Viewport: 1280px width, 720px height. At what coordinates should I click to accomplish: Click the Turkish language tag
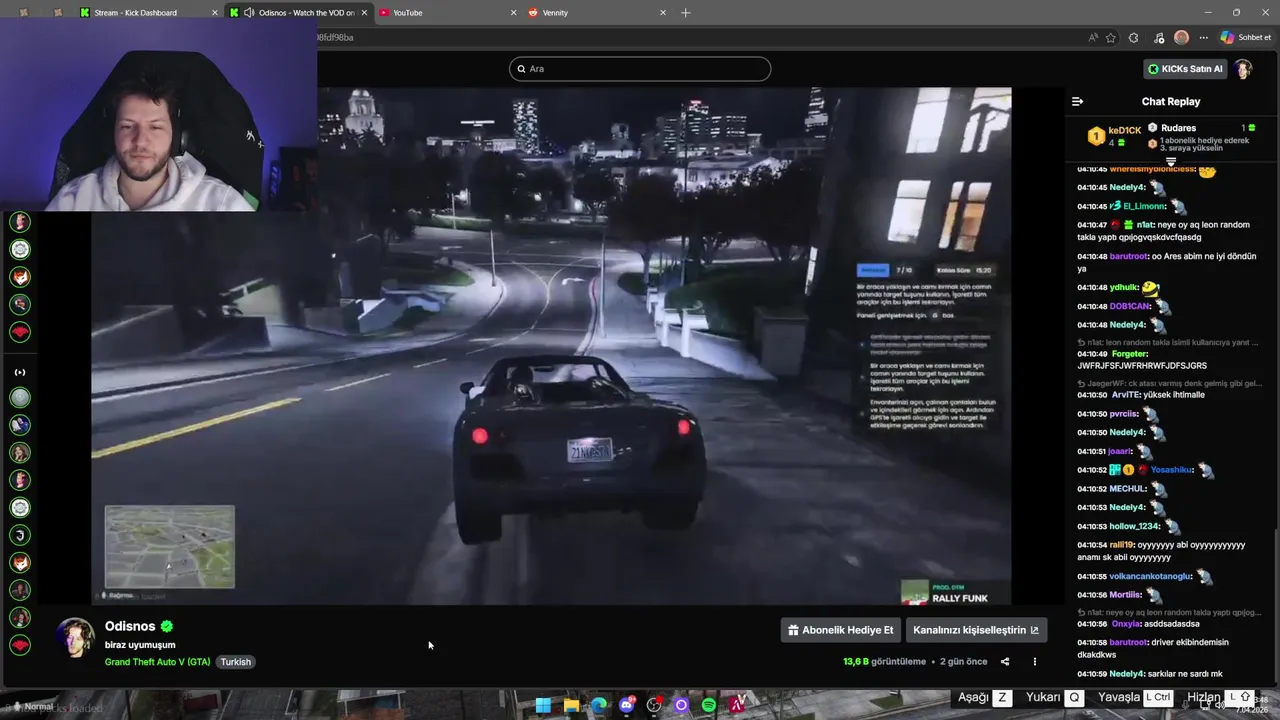tap(236, 662)
